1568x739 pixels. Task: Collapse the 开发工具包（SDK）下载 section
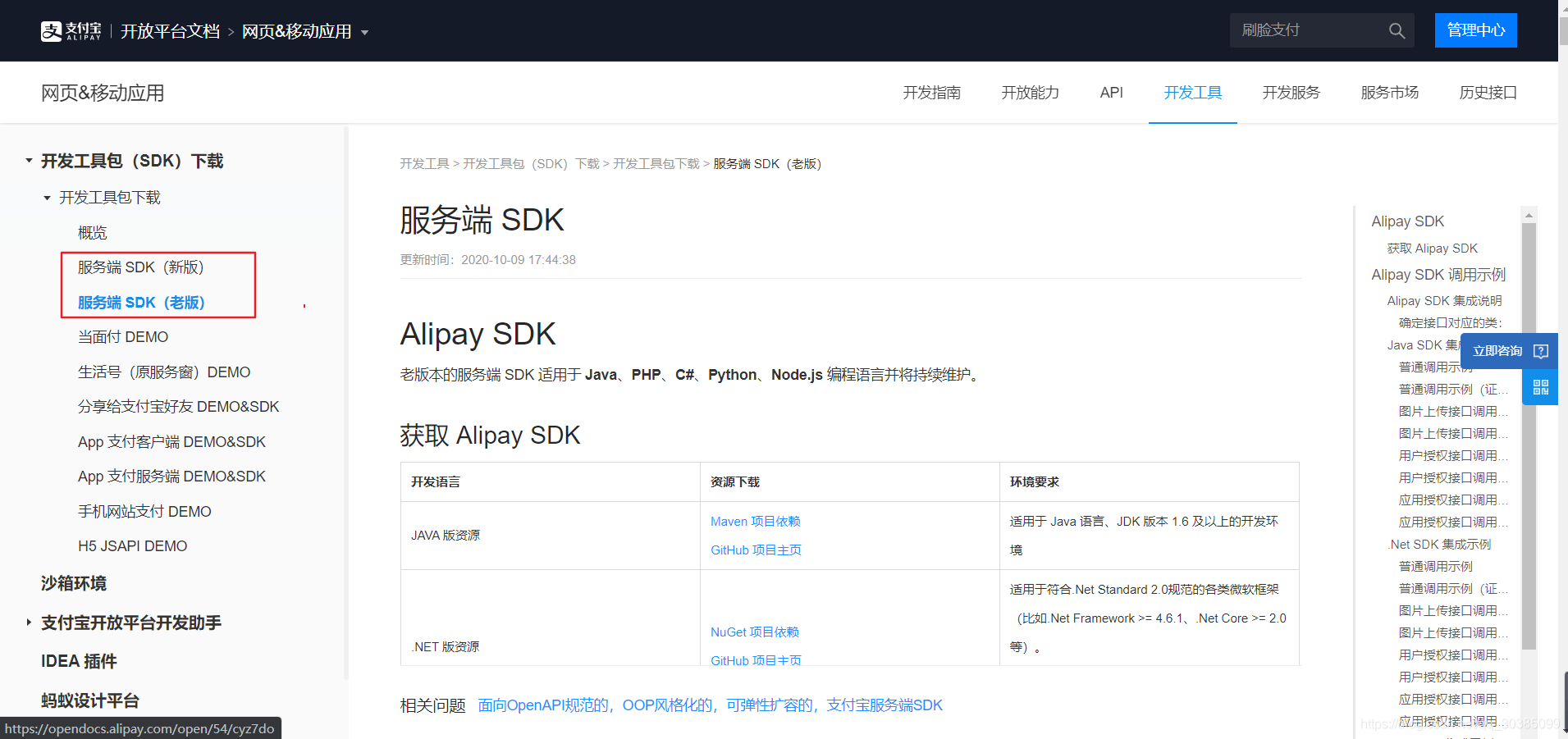[29, 161]
